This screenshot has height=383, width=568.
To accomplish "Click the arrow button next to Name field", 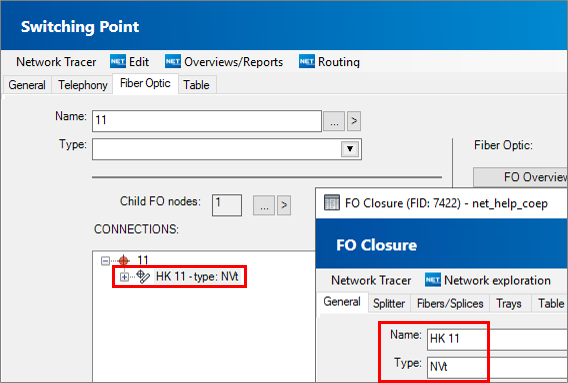I will pyautogui.click(x=354, y=121).
